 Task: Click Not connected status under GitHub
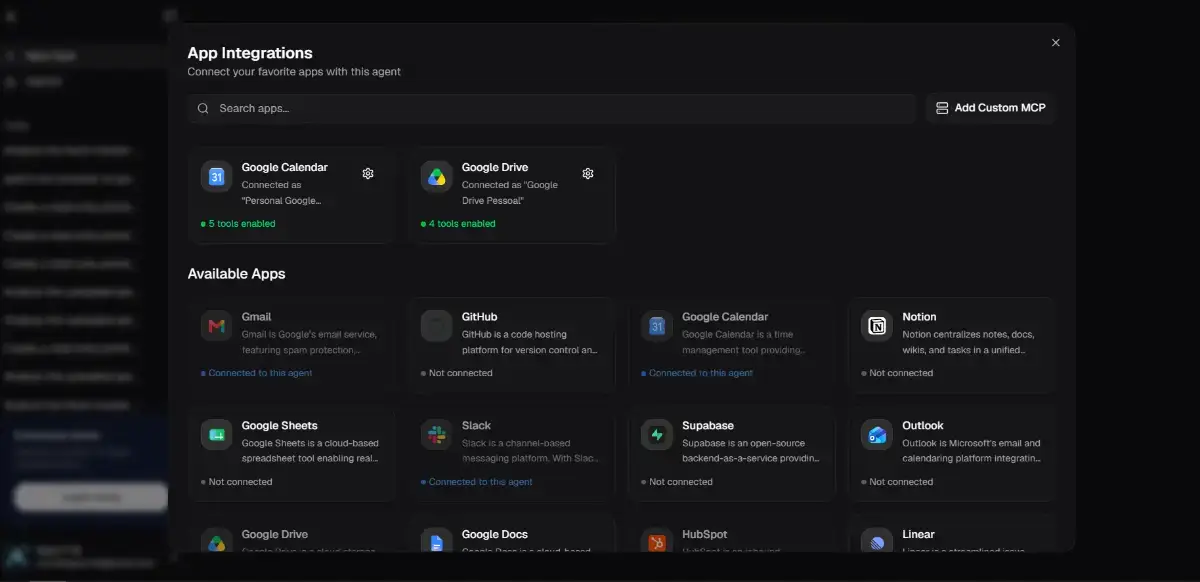(460, 373)
